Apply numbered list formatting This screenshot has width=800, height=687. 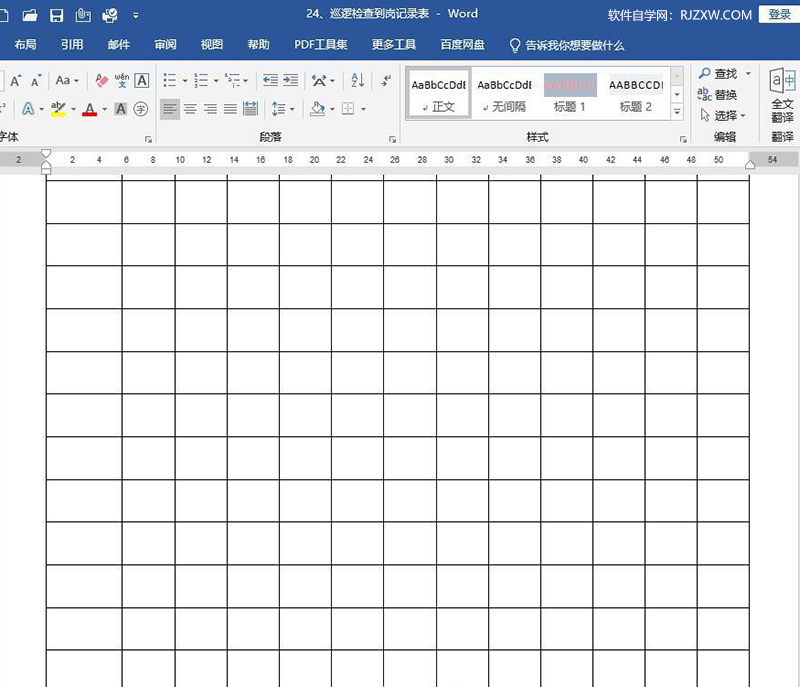tap(201, 81)
